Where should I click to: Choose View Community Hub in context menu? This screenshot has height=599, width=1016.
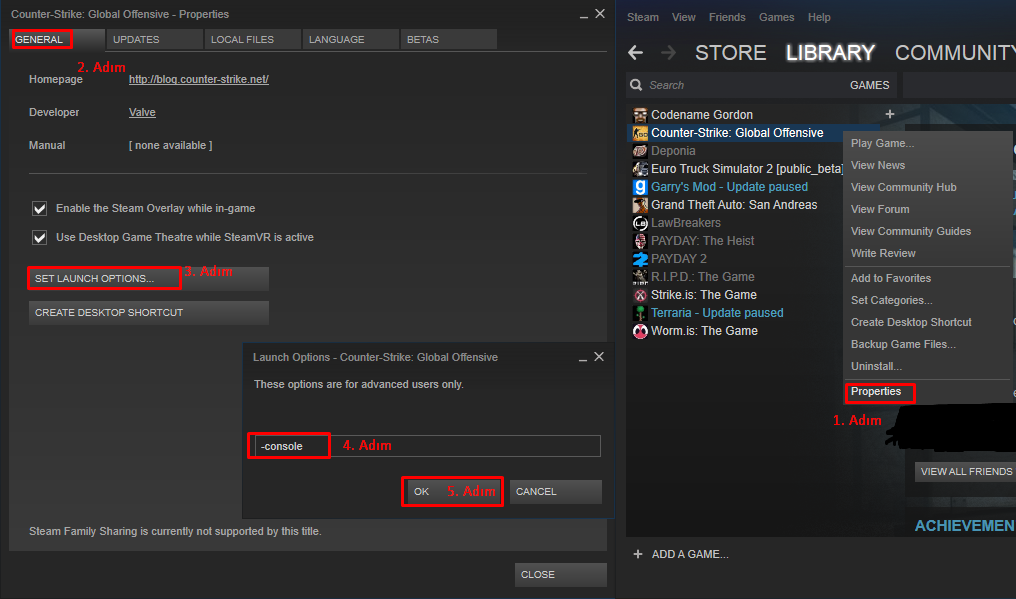927,187
